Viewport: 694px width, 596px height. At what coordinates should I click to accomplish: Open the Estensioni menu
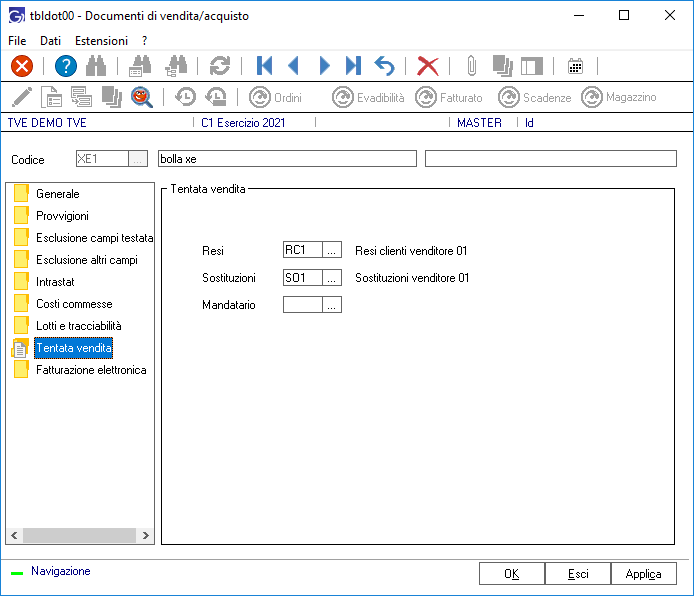101,41
